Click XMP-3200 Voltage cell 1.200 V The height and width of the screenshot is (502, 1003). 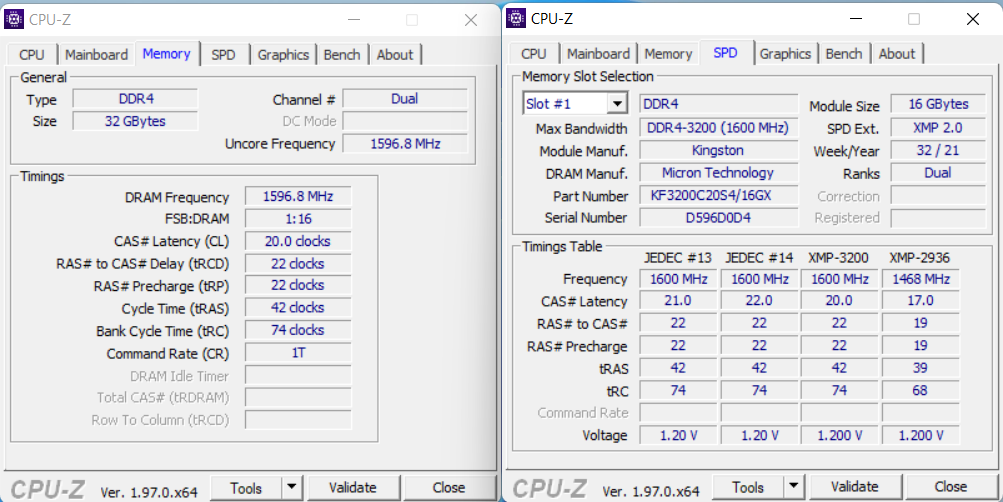click(840, 435)
